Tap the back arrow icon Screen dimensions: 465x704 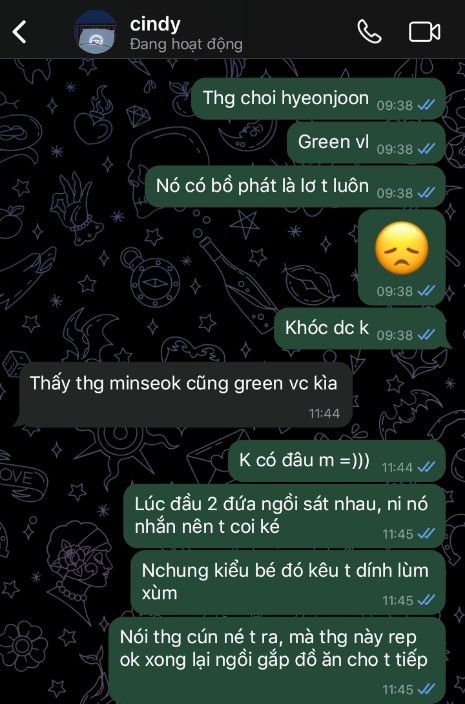pyautogui.click(x=19, y=32)
